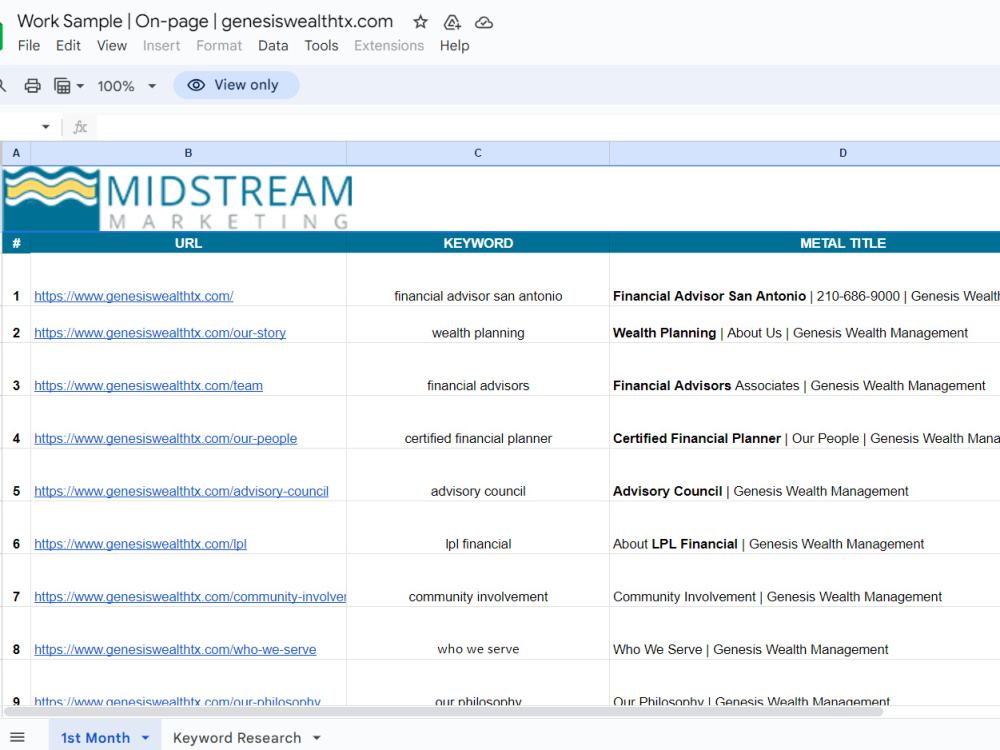This screenshot has height=750, width=1000.
Task: Expand the filter views dropdown arrow
Action: pyautogui.click(x=80, y=85)
